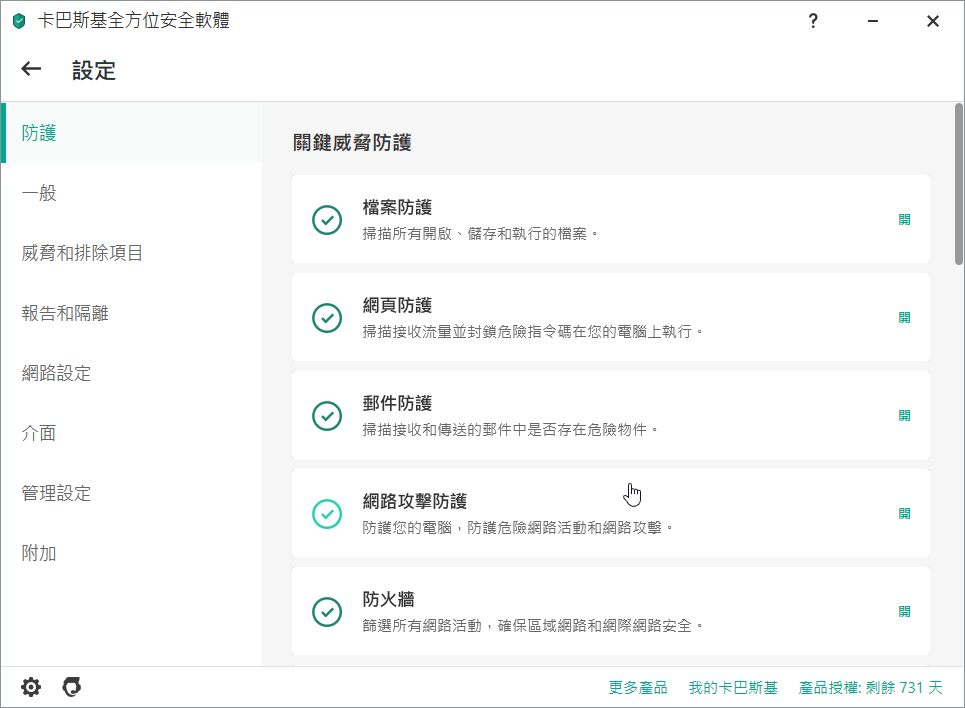Click the 更多產品 link
Screen dimensions: 965x708
point(638,688)
